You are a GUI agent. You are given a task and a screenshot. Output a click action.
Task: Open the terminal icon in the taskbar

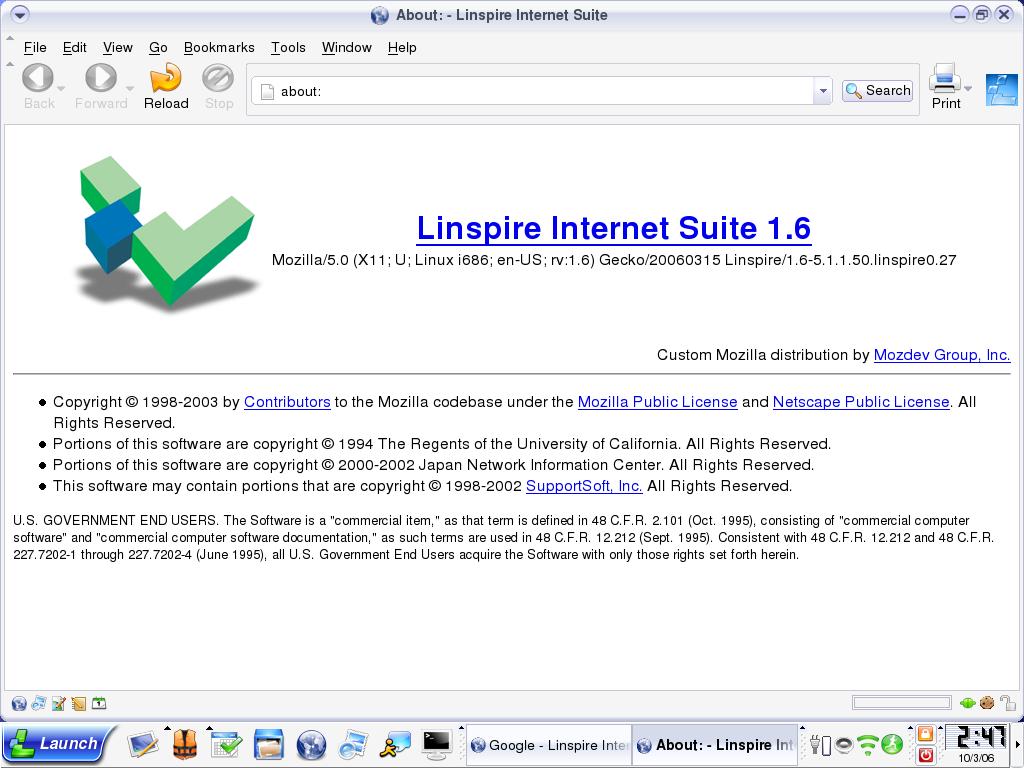coord(436,744)
